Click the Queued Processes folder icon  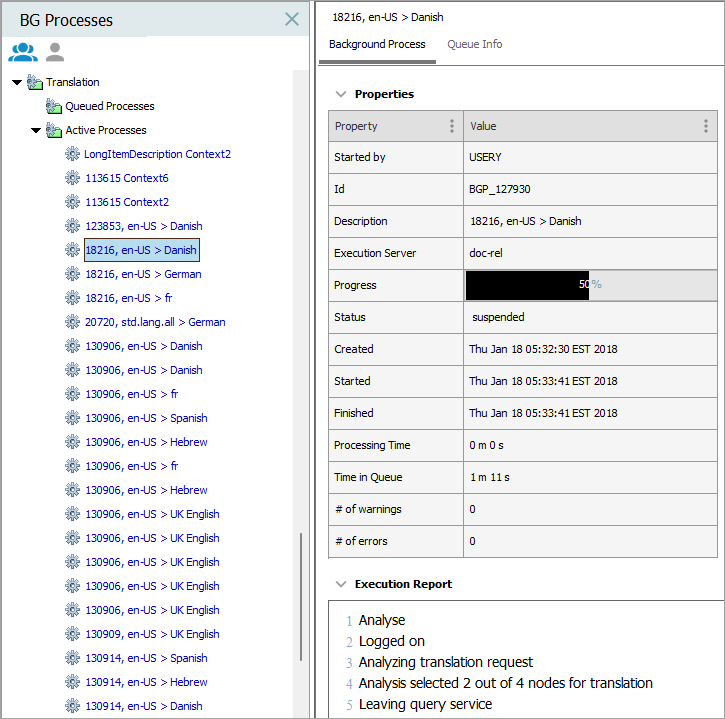click(x=54, y=106)
